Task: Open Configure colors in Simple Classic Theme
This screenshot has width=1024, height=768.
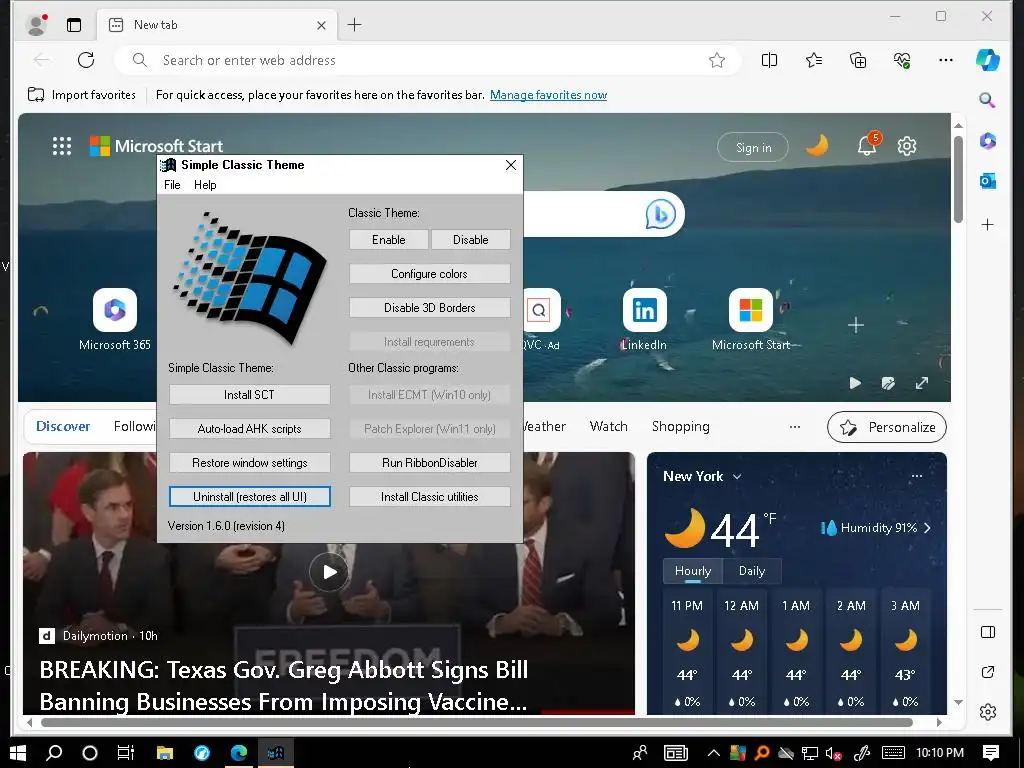Action: 429,274
